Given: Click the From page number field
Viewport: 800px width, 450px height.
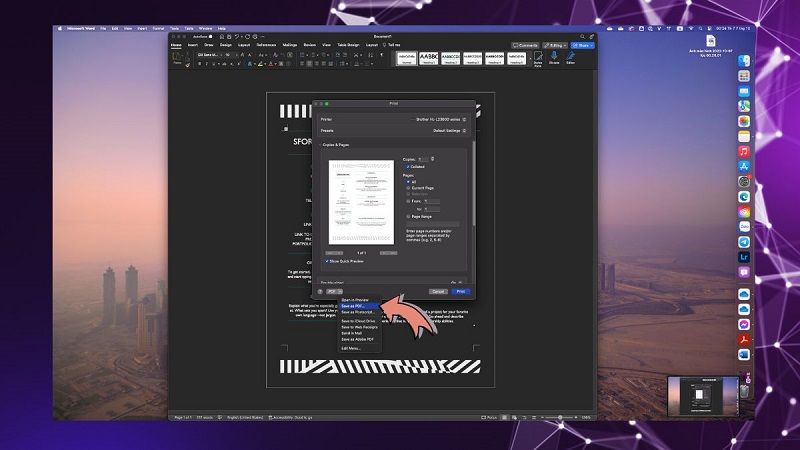Looking at the screenshot, I should [x=432, y=201].
